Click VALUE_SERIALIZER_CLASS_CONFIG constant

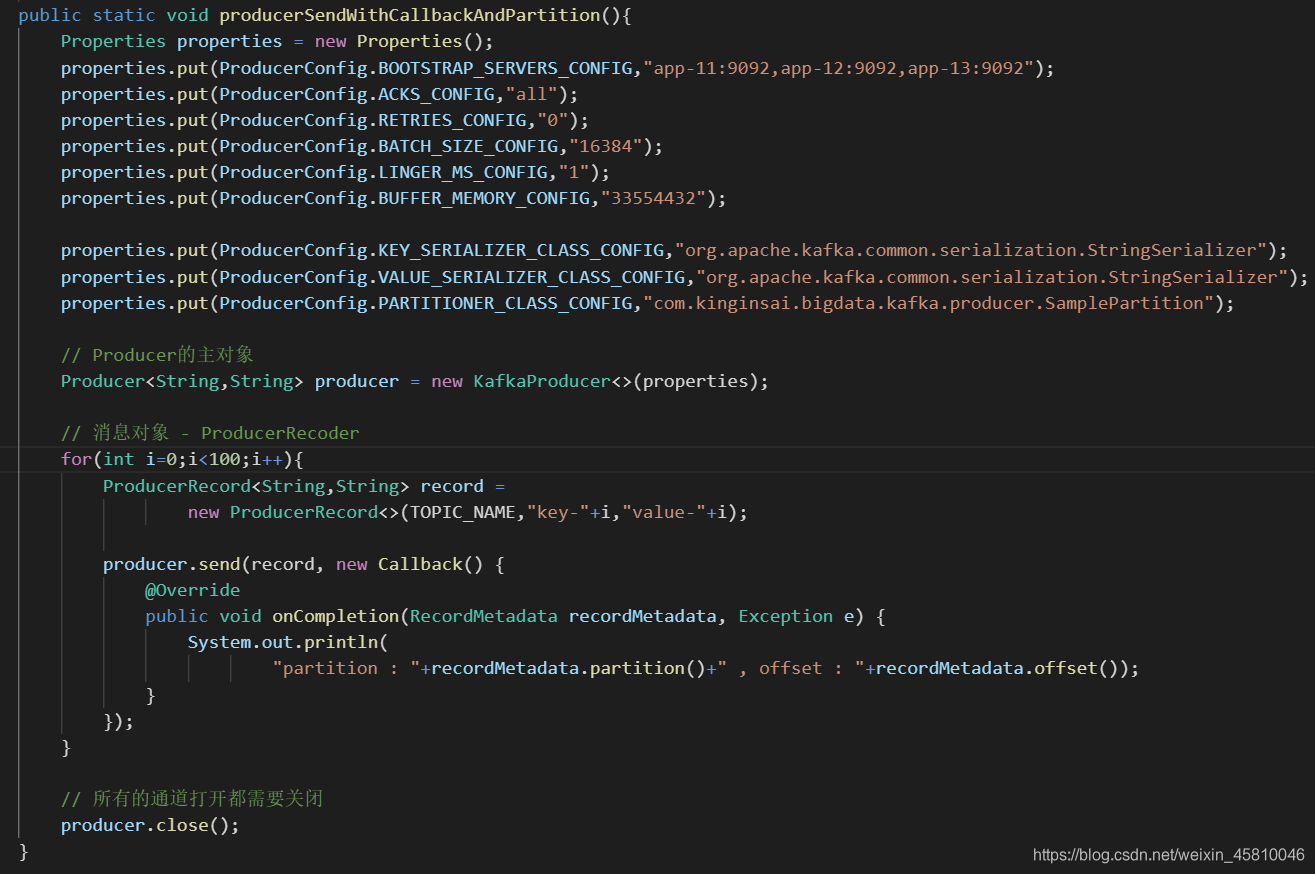tap(532, 277)
